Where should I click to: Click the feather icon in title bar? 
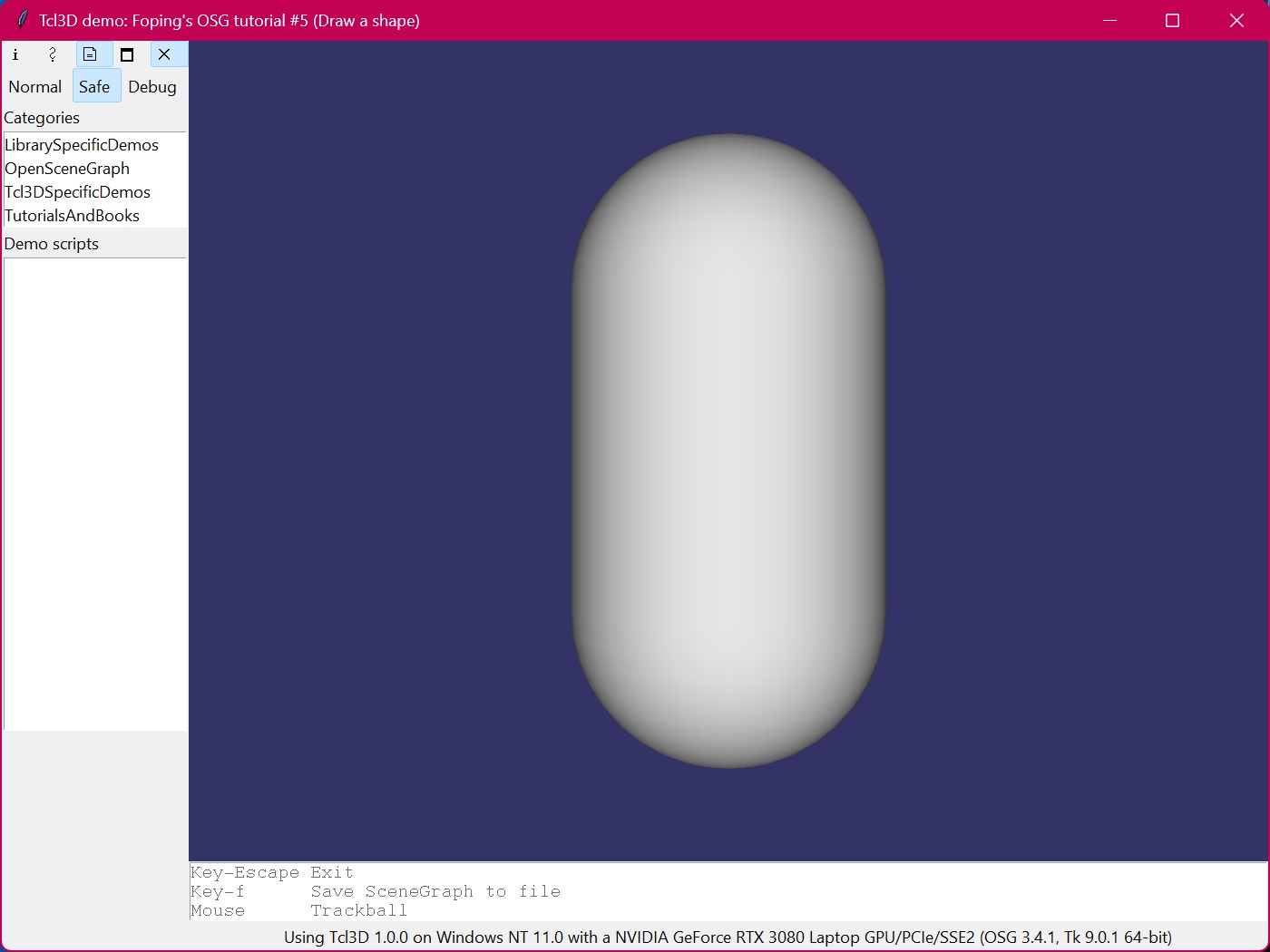[x=22, y=20]
